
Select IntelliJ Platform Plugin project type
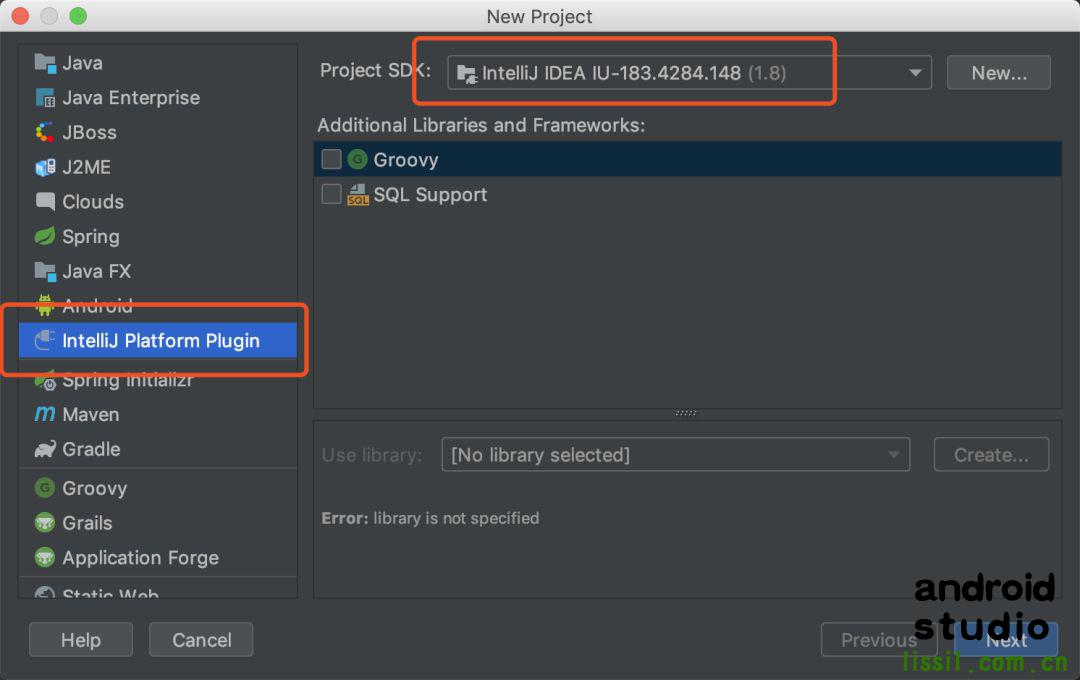158,340
